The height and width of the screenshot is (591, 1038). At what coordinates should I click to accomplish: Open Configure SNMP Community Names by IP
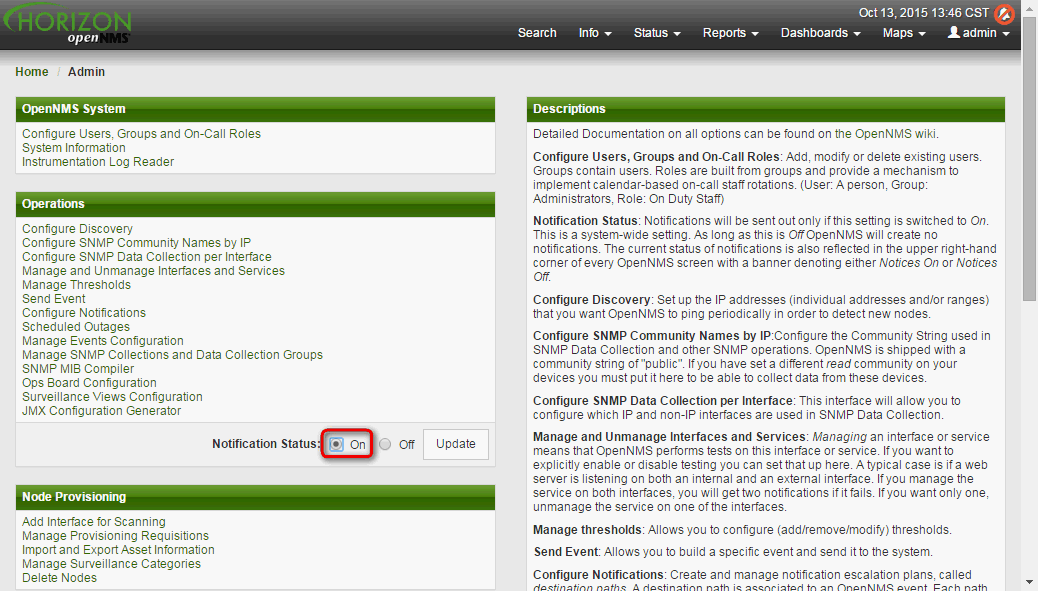tap(136, 243)
